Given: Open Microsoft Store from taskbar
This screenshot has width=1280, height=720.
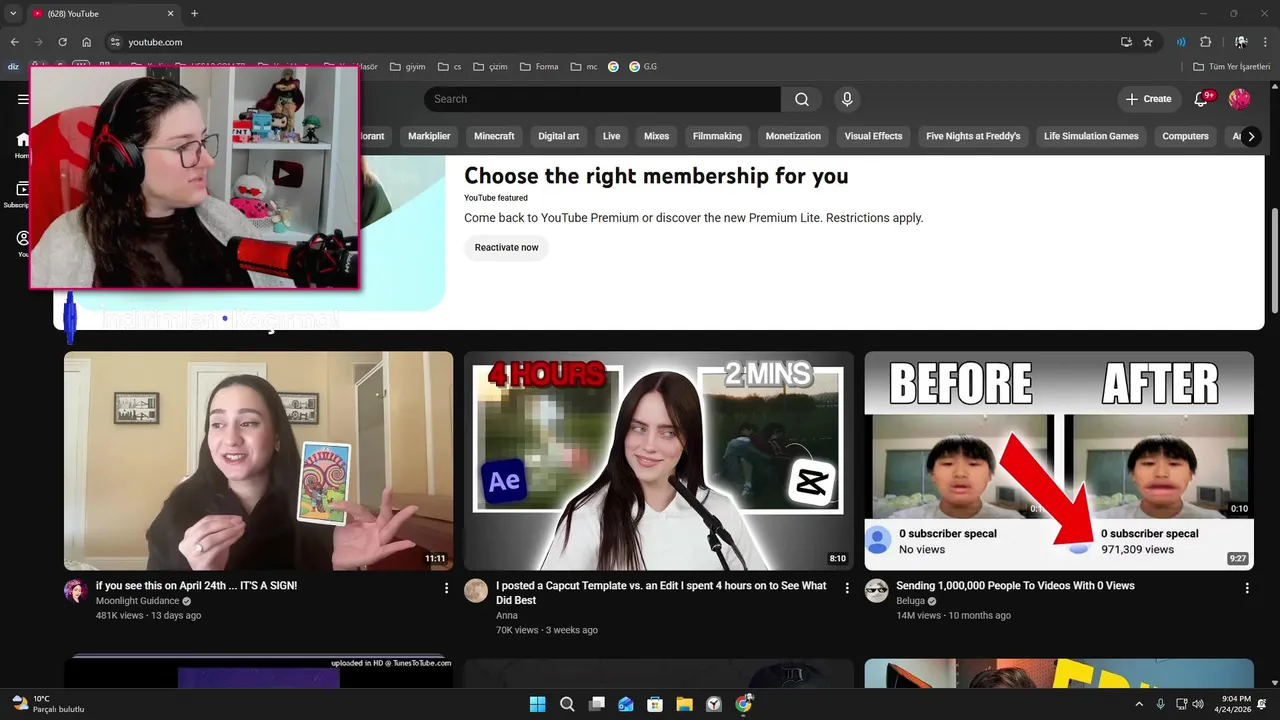Looking at the screenshot, I should tap(655, 704).
